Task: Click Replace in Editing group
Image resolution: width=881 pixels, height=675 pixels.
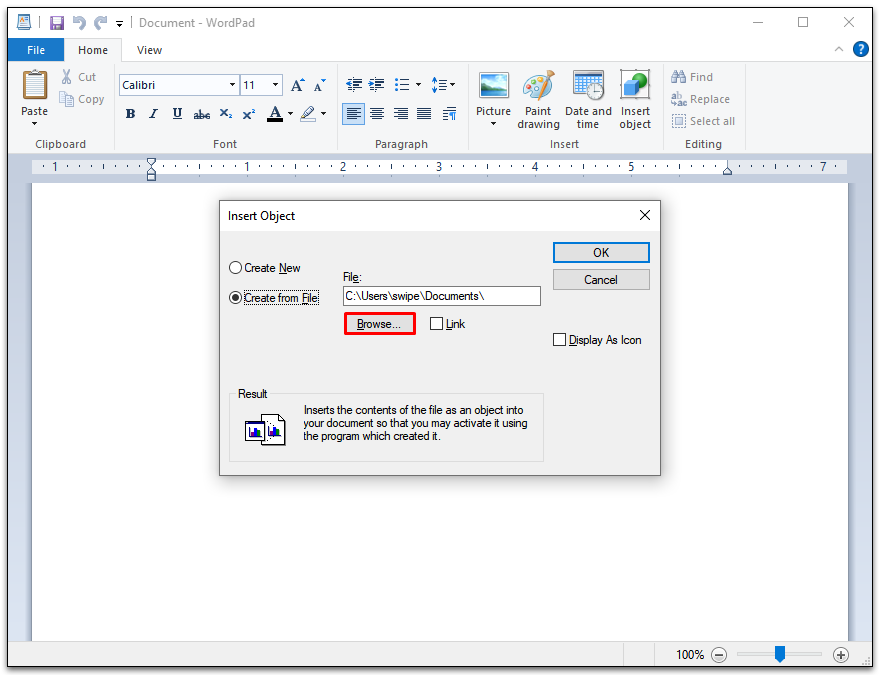Action: click(701, 99)
